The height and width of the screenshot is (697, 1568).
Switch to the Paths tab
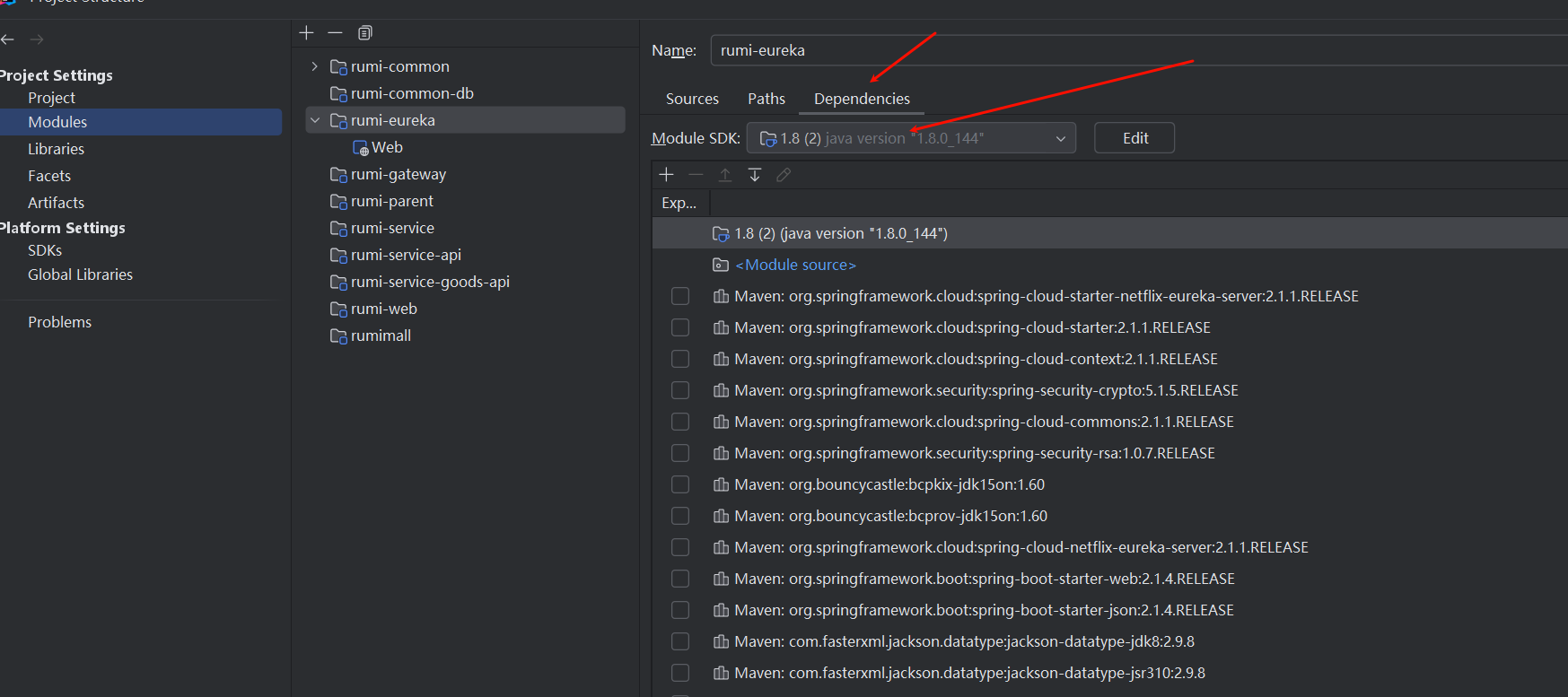tap(766, 99)
